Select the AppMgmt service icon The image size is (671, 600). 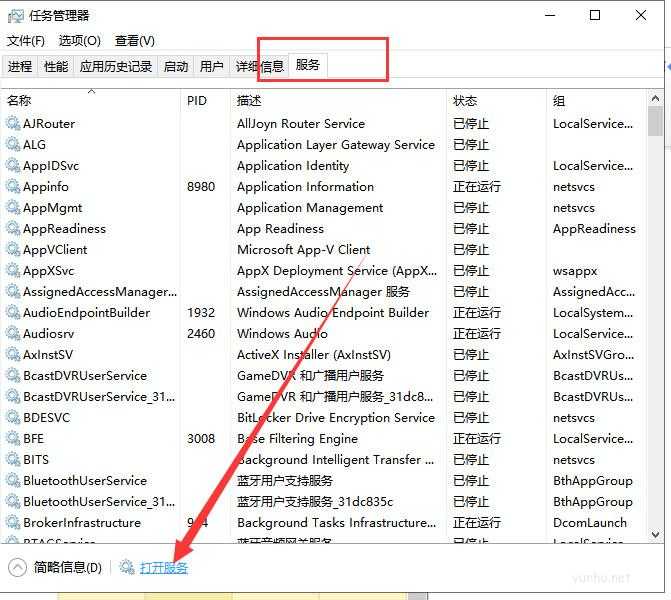(13, 208)
